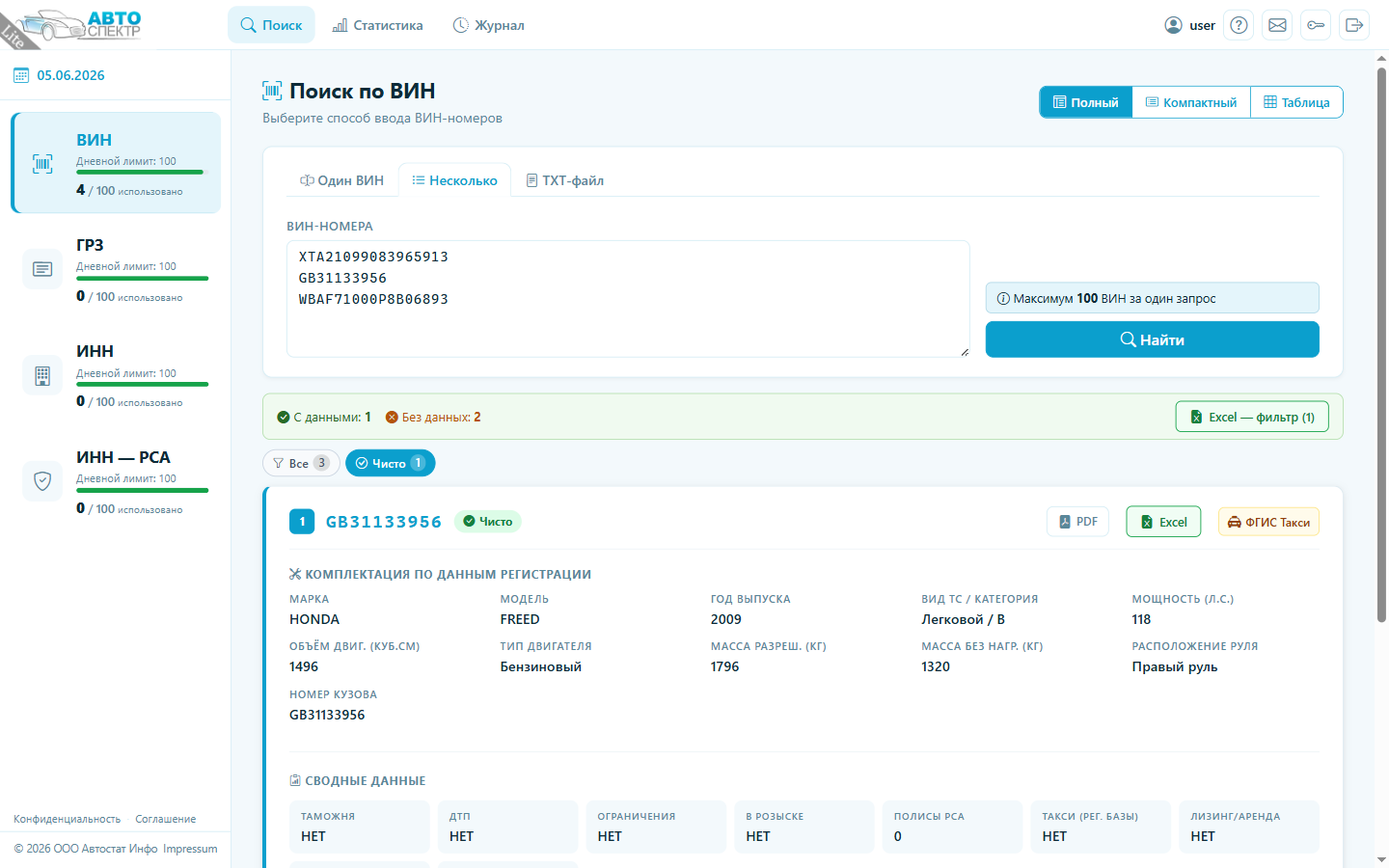
Task: Open ИНН — РСА shield section
Action: [x=116, y=481]
